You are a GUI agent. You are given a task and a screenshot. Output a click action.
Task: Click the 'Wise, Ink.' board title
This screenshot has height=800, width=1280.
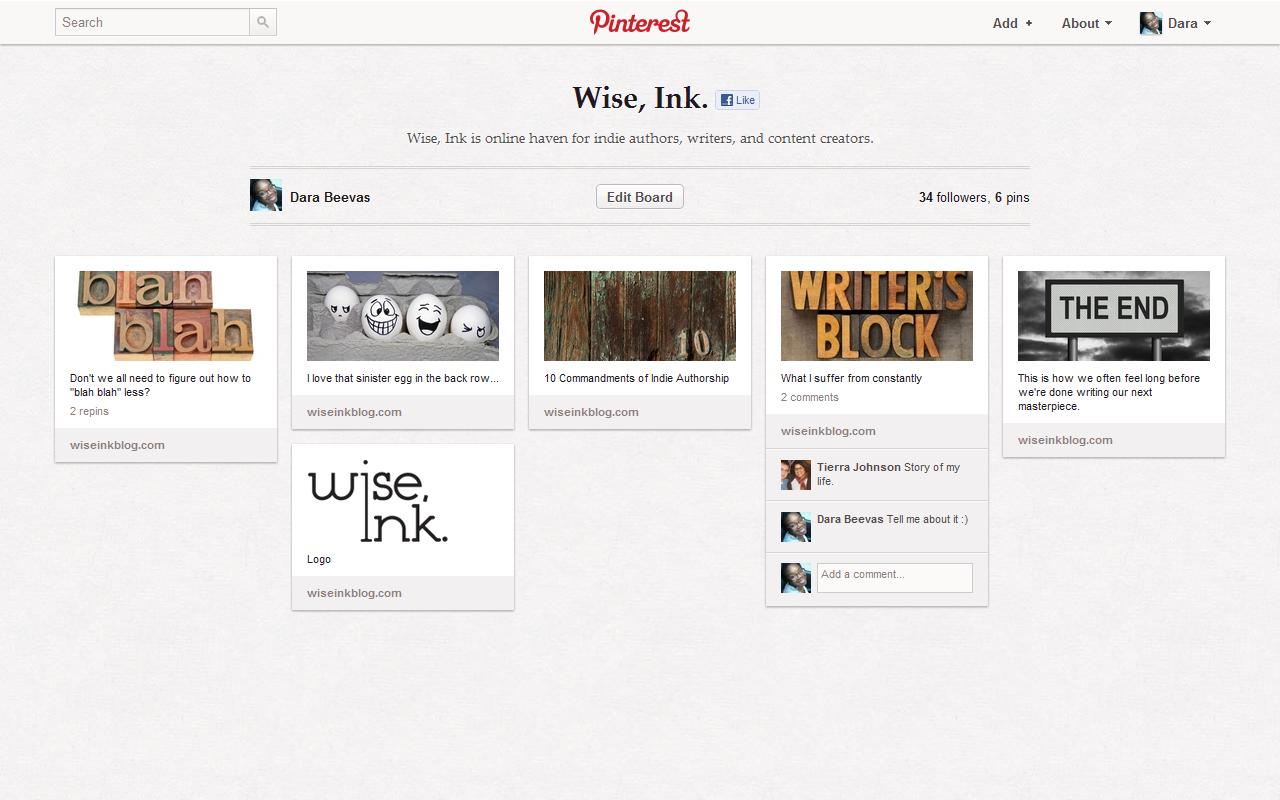pos(640,98)
